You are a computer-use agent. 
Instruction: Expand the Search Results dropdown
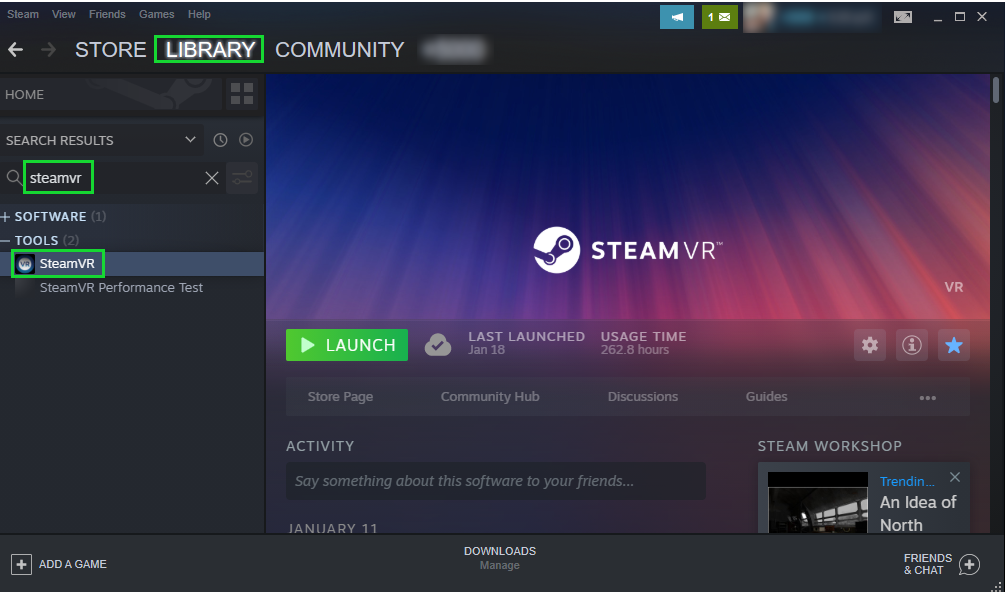click(x=191, y=140)
